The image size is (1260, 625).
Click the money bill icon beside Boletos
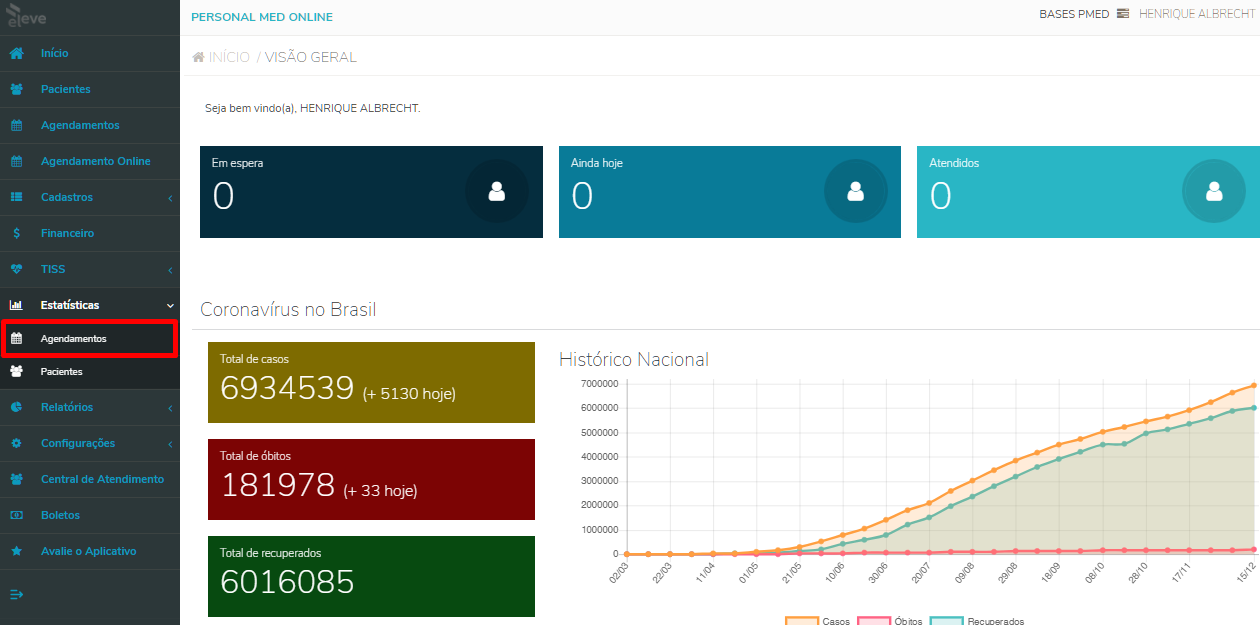tap(16, 515)
